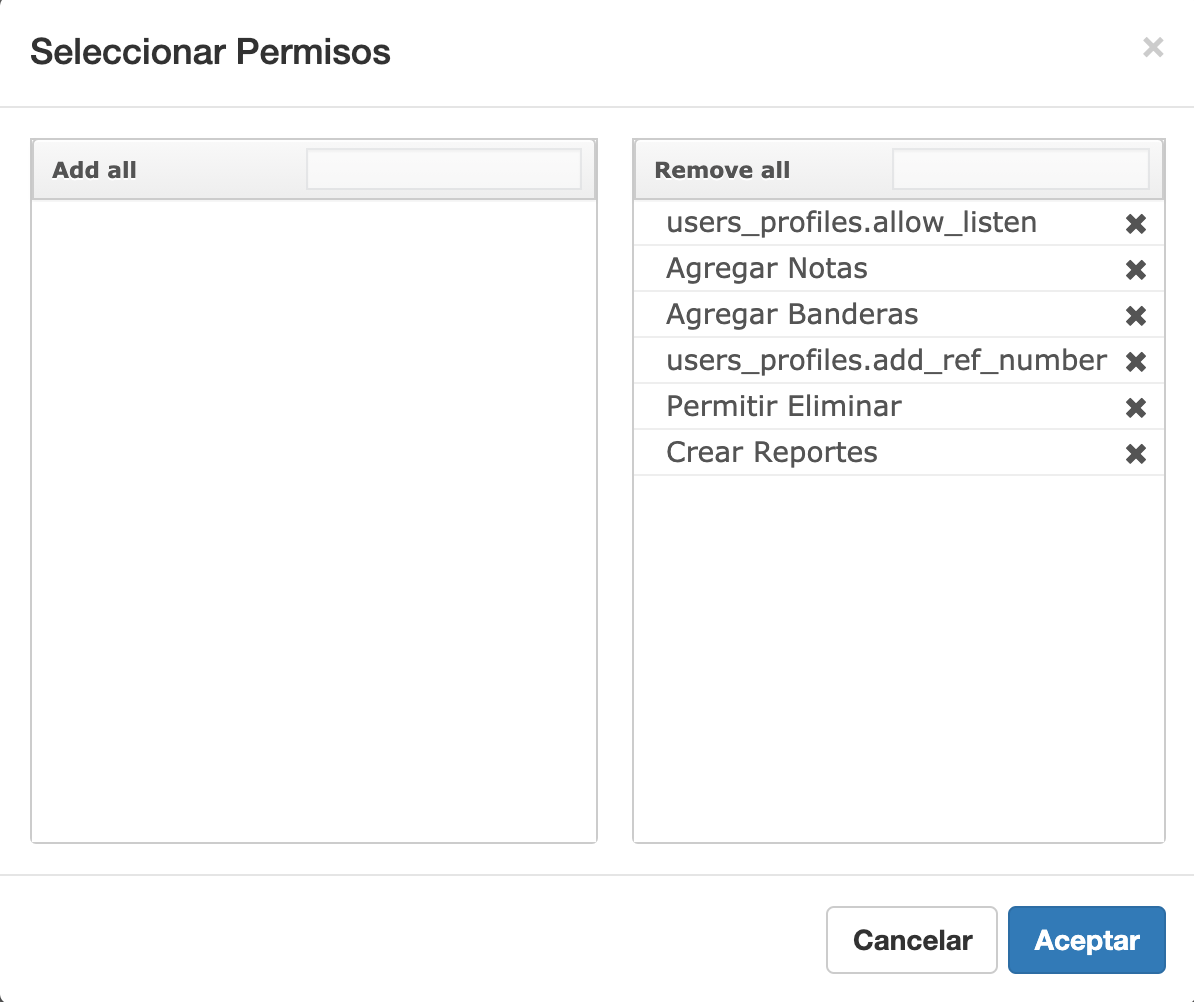Remove Agregar Banderas using its X icon
The height and width of the screenshot is (1002, 1194).
tap(1135, 315)
